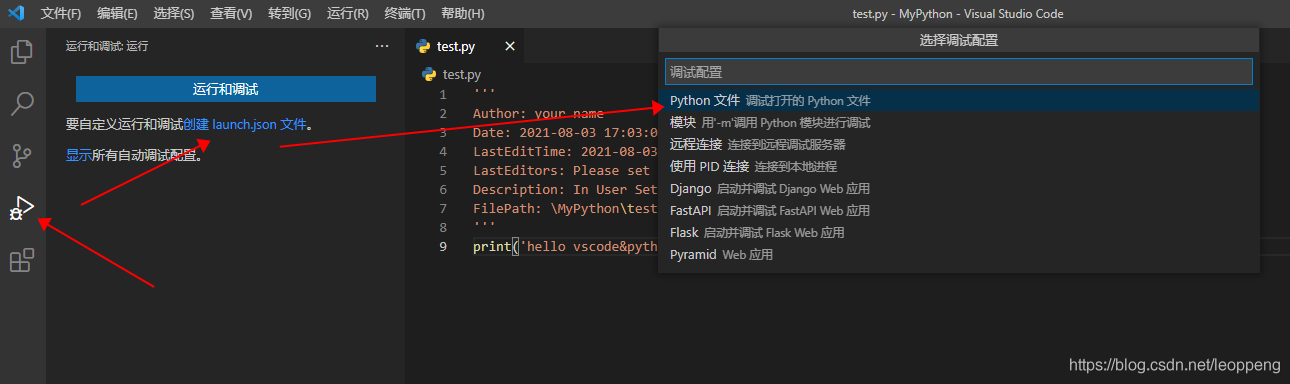1290x384 pixels.
Task: Open the sidebar more actions ellipsis
Action: 382,46
